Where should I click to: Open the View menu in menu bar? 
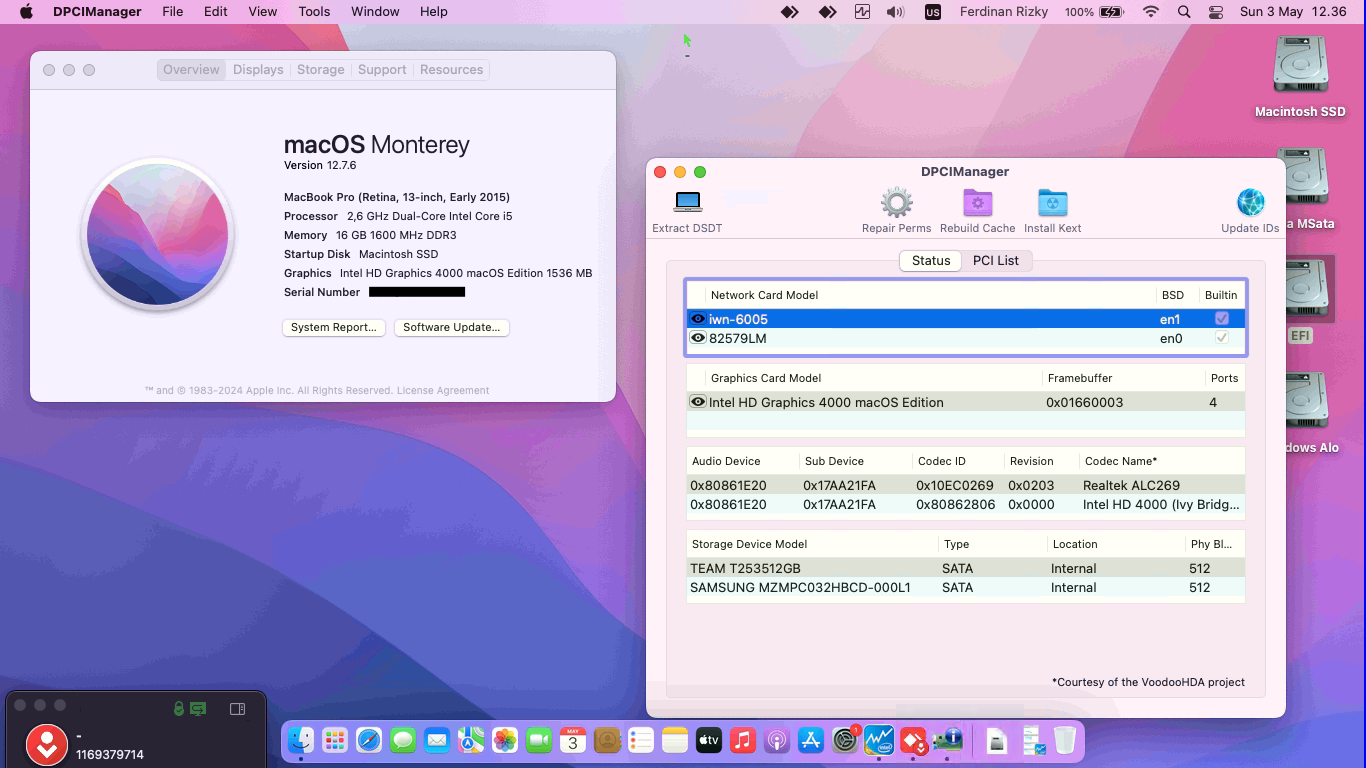pyautogui.click(x=263, y=12)
